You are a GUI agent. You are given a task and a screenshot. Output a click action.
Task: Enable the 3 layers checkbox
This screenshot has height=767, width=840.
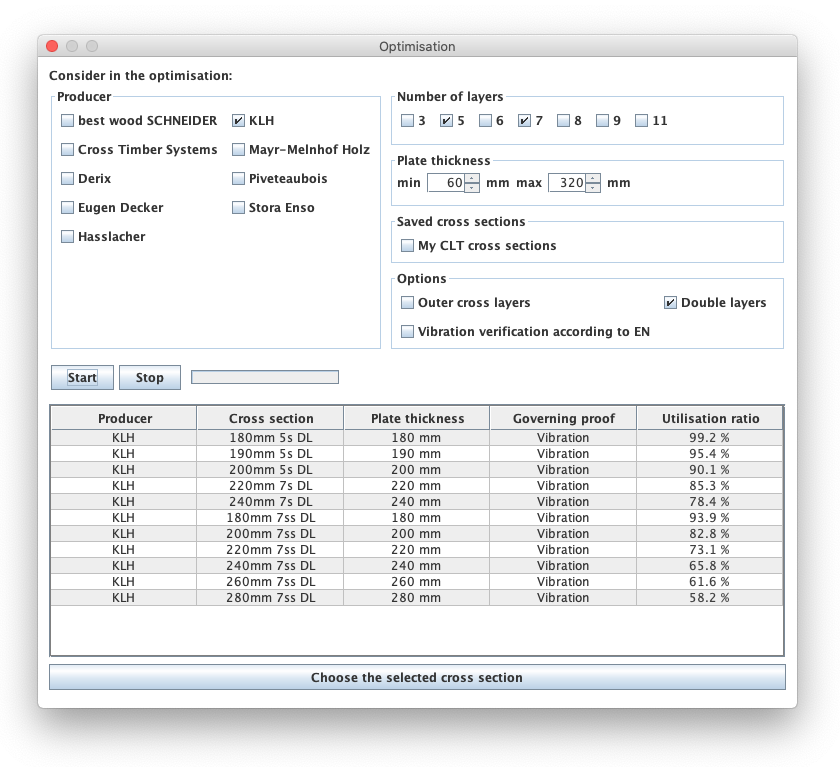click(408, 121)
